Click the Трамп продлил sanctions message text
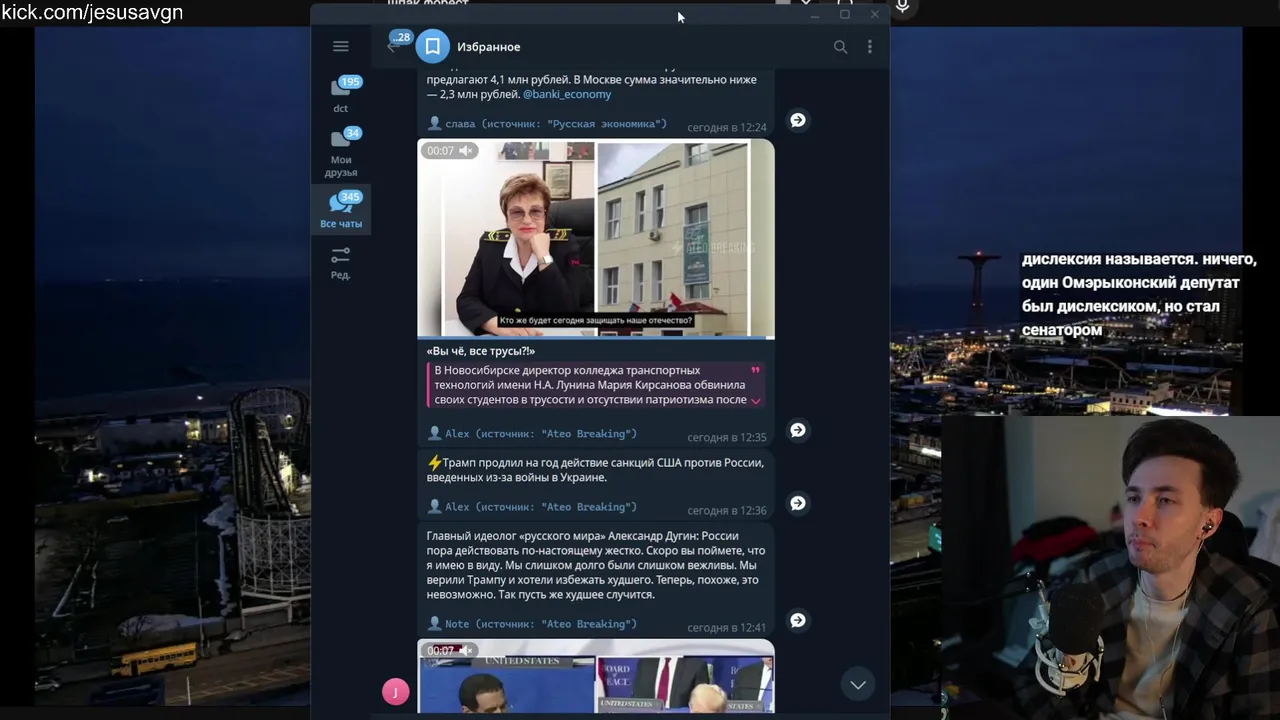 [595, 470]
